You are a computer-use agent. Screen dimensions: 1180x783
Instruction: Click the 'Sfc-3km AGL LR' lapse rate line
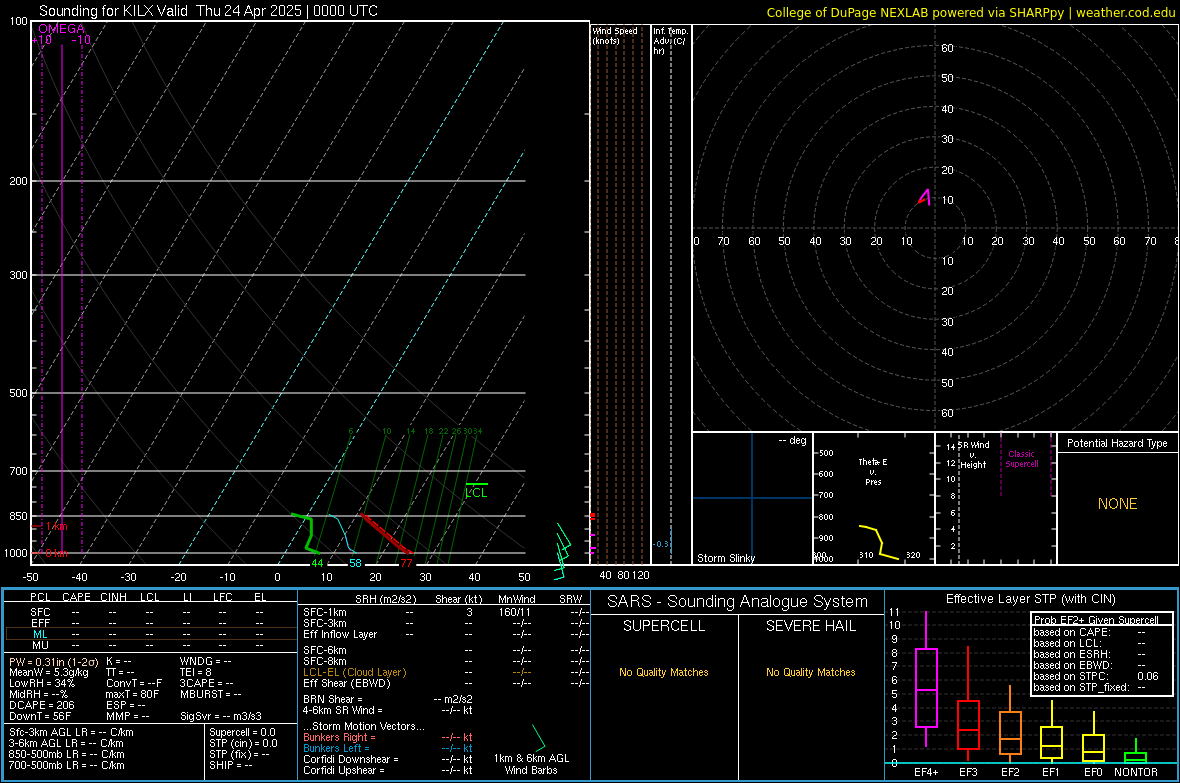[71, 732]
